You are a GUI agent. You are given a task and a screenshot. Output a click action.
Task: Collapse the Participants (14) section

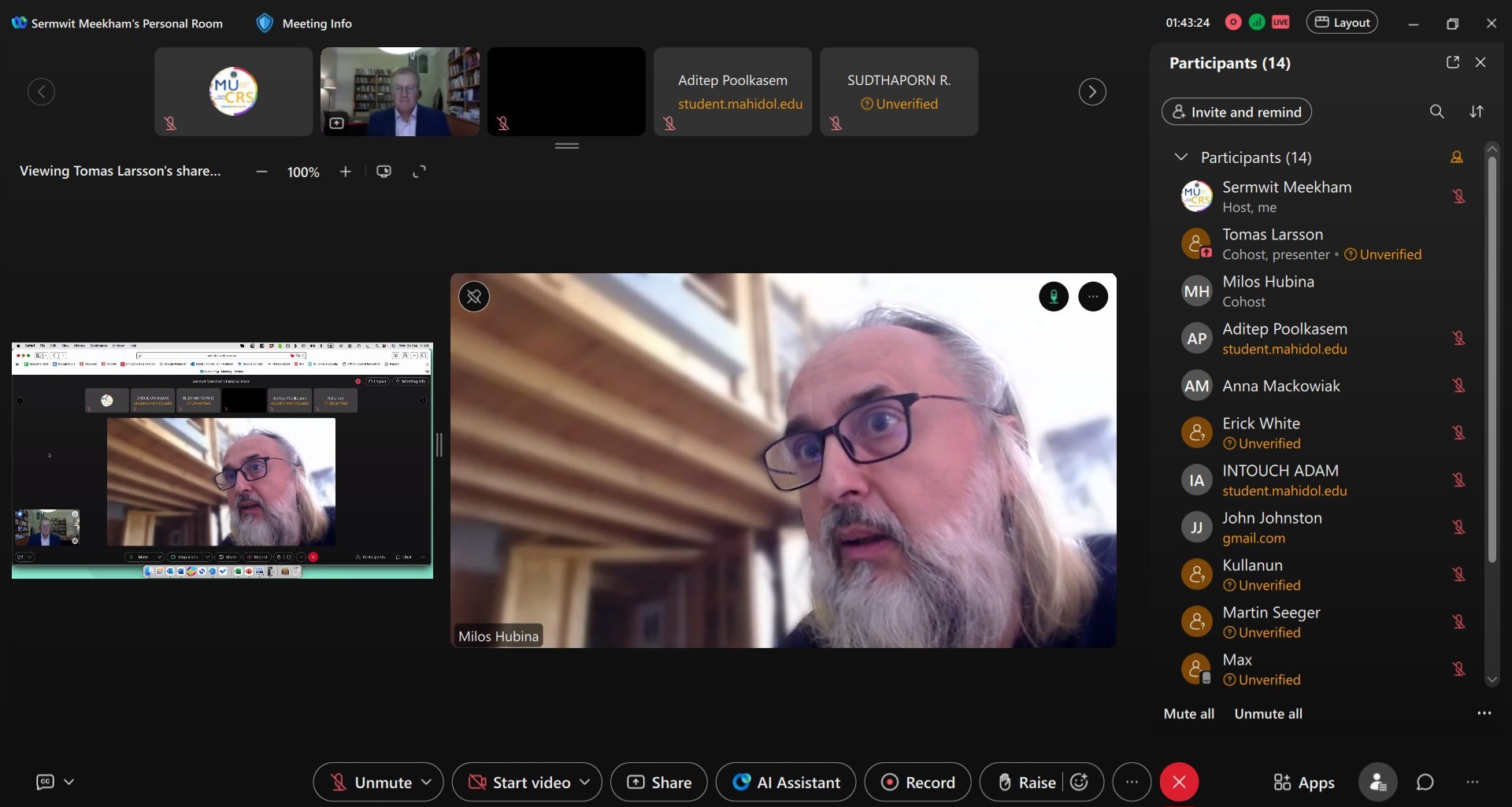[x=1180, y=157]
